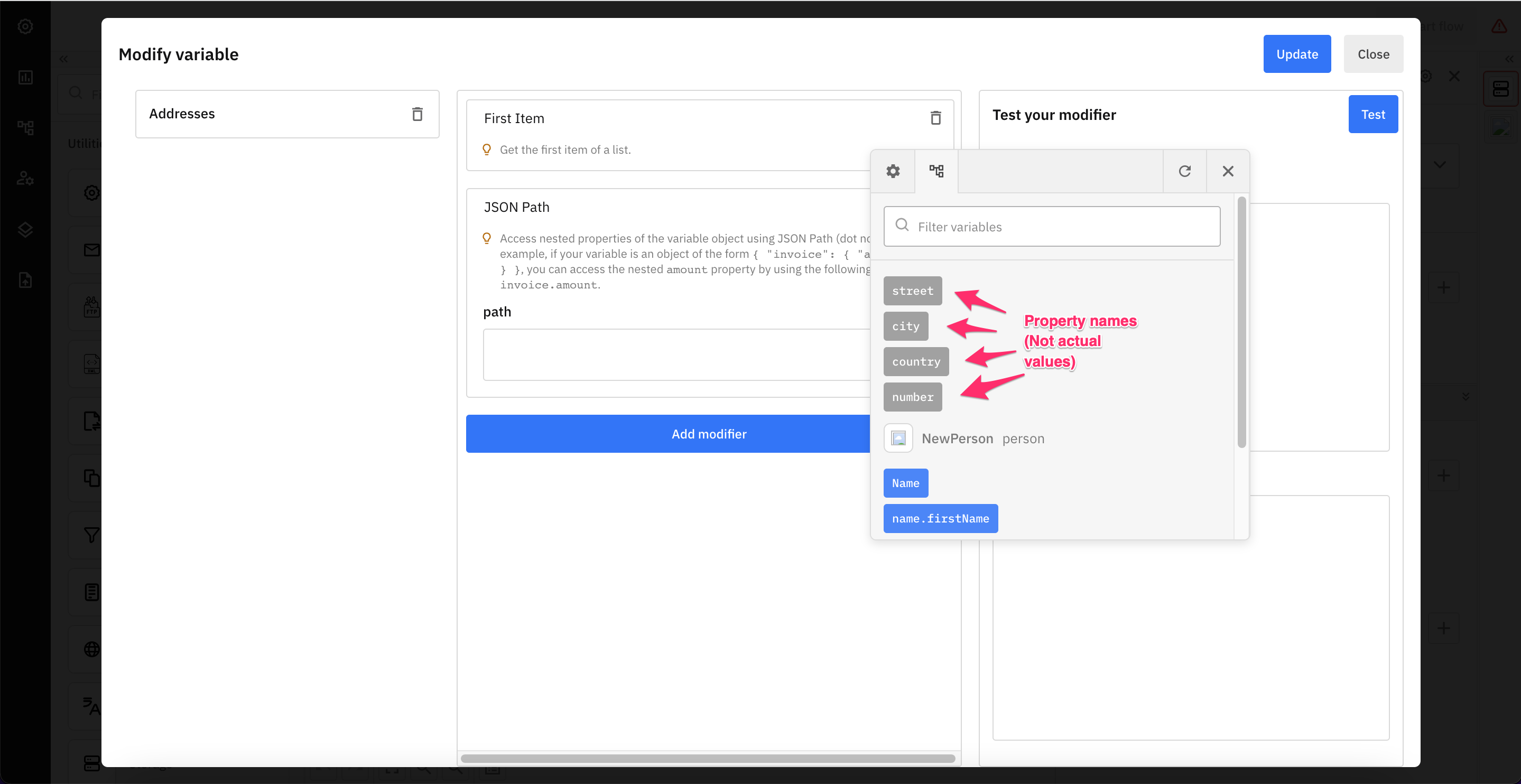
Task: Select the street property chip
Action: 912,291
